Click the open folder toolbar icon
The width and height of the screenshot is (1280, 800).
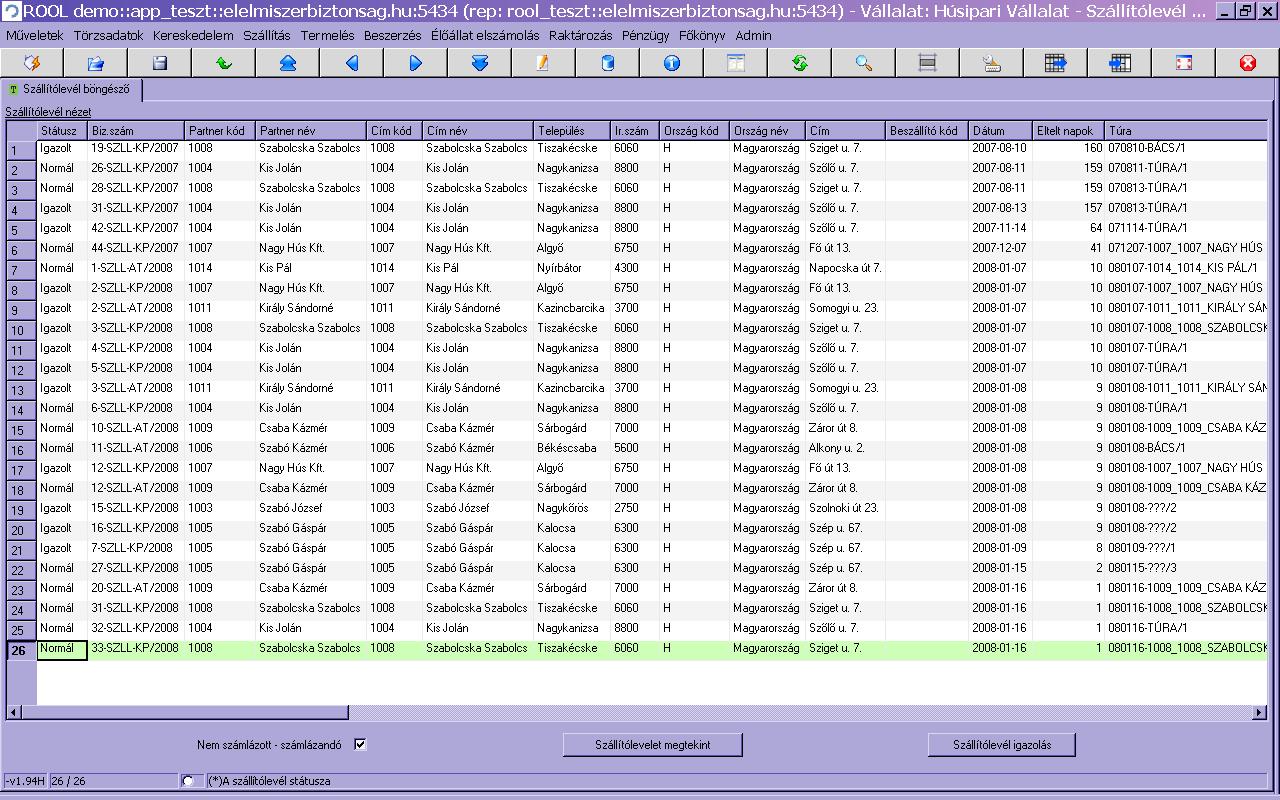point(95,63)
